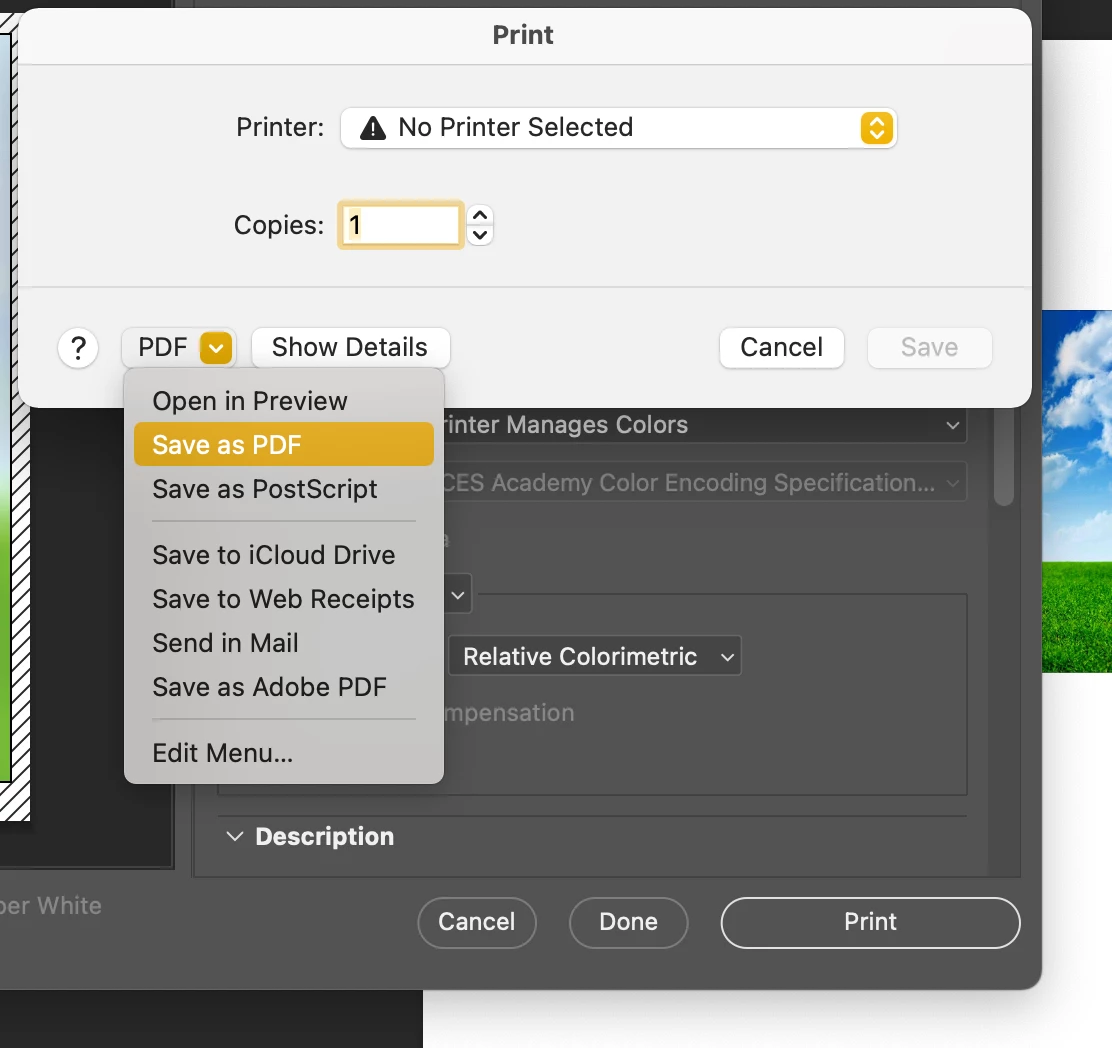Select Send in Mail menu option

coord(225,643)
